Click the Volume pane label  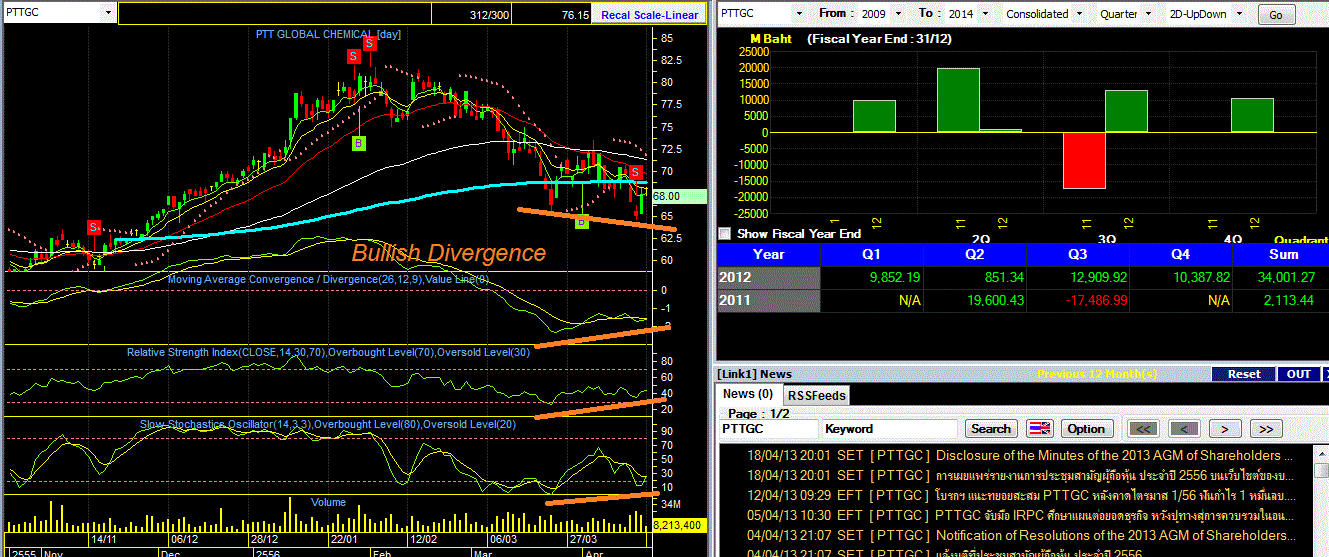click(328, 502)
